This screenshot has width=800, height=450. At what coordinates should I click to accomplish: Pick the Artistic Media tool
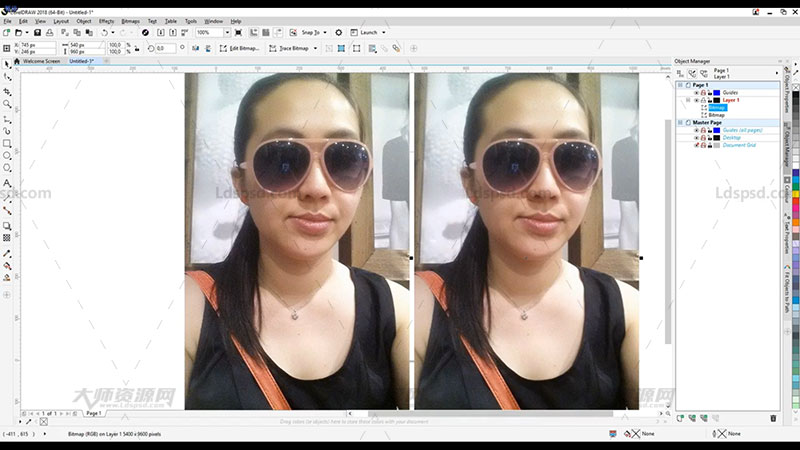click(x=7, y=131)
